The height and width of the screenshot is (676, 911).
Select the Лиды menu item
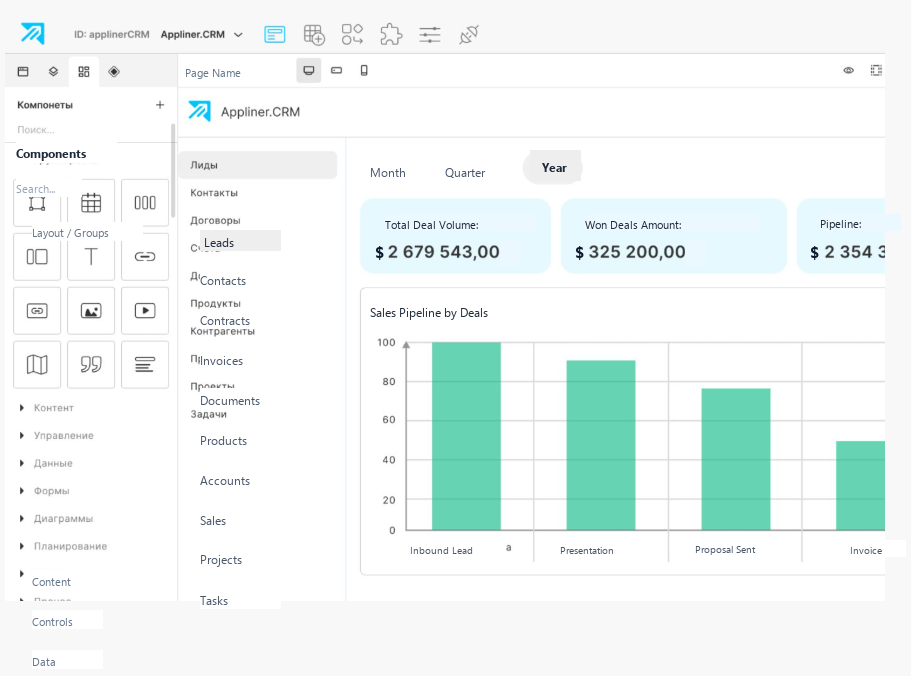point(257,165)
